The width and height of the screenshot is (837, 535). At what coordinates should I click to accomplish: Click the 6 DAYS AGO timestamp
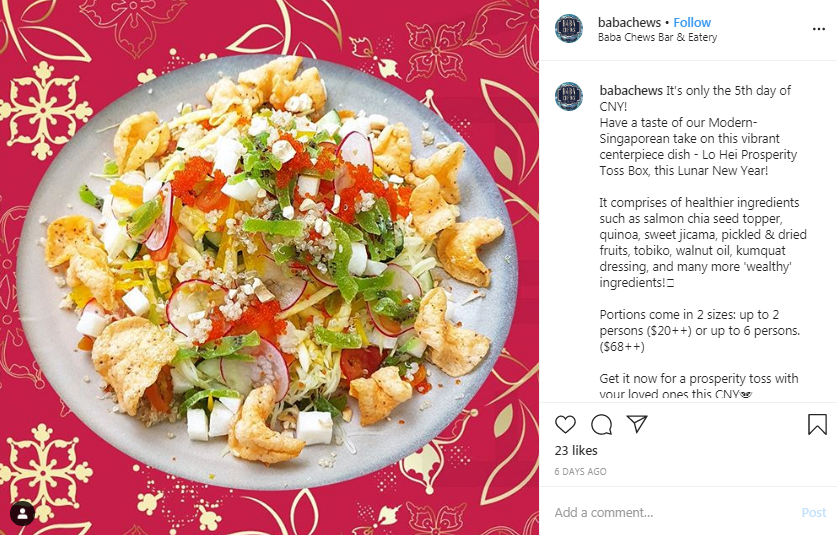580,471
